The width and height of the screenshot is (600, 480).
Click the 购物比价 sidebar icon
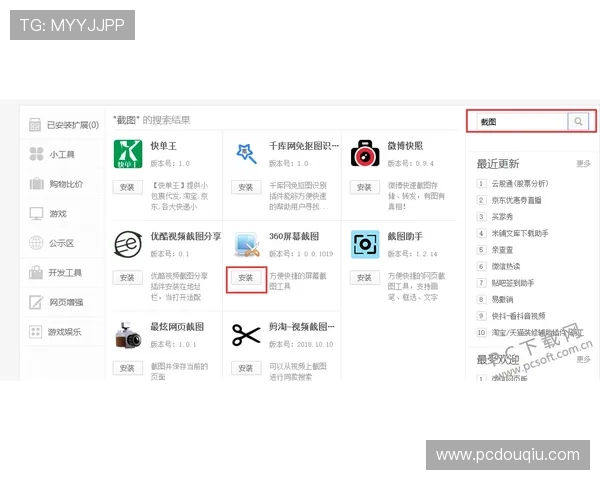click(37, 184)
